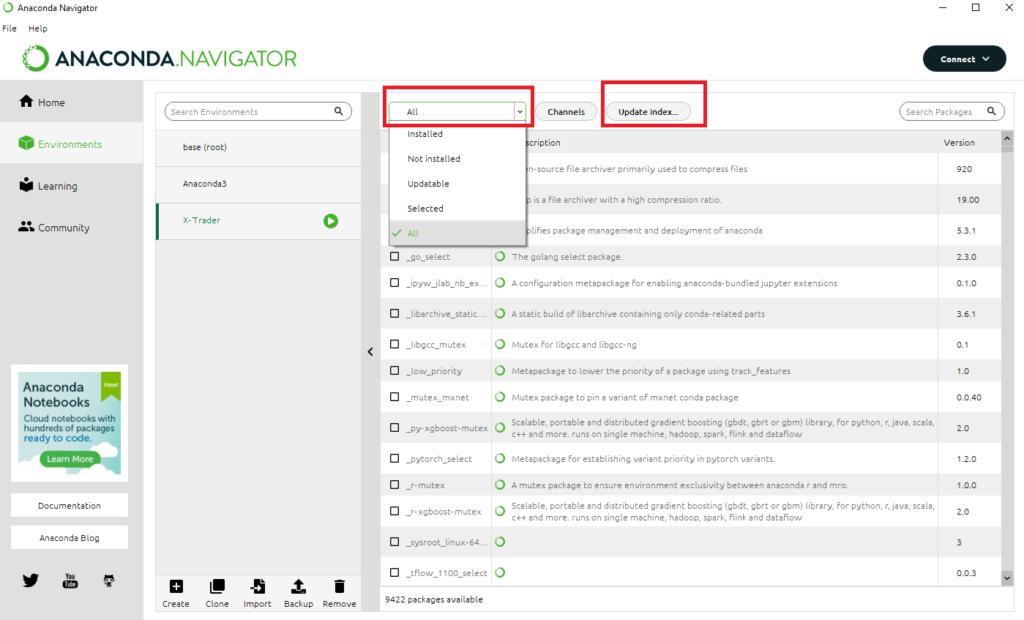Check the _sysroot_linux-64 package checkbox
Screen dimensions: 1024x620
(394, 542)
